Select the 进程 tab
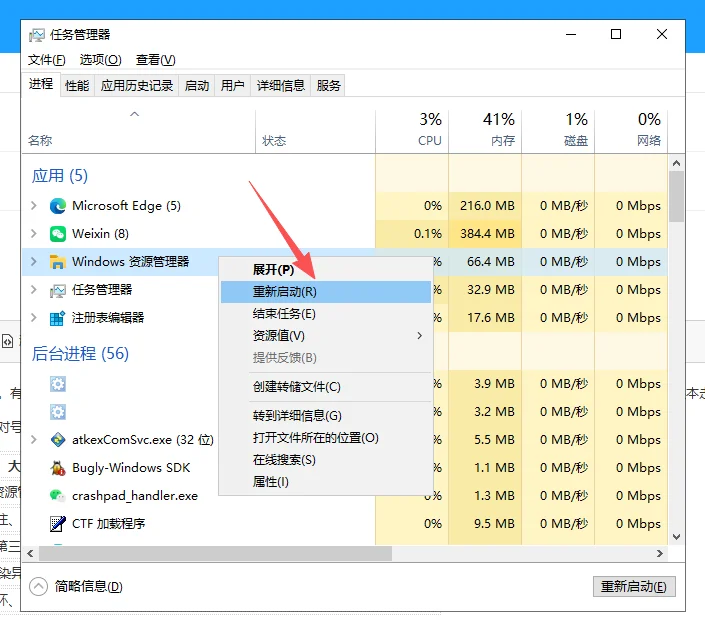Viewport: 705px width, 623px height. (41, 84)
